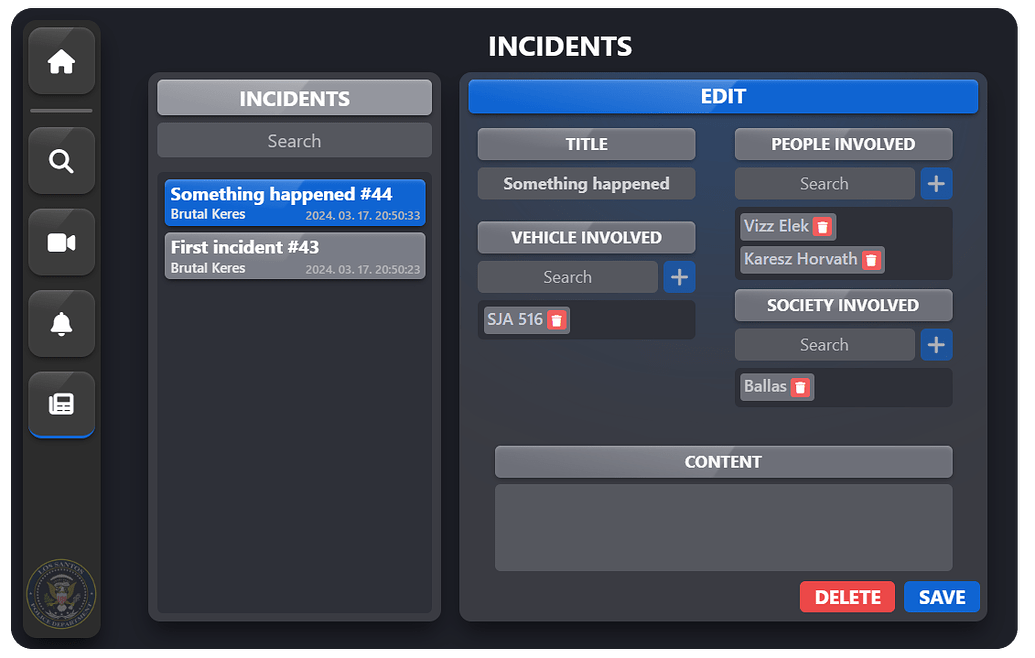The width and height of the screenshot is (1035, 658).
Task: Click the LSPD seal at the bottom left
Action: click(61, 594)
